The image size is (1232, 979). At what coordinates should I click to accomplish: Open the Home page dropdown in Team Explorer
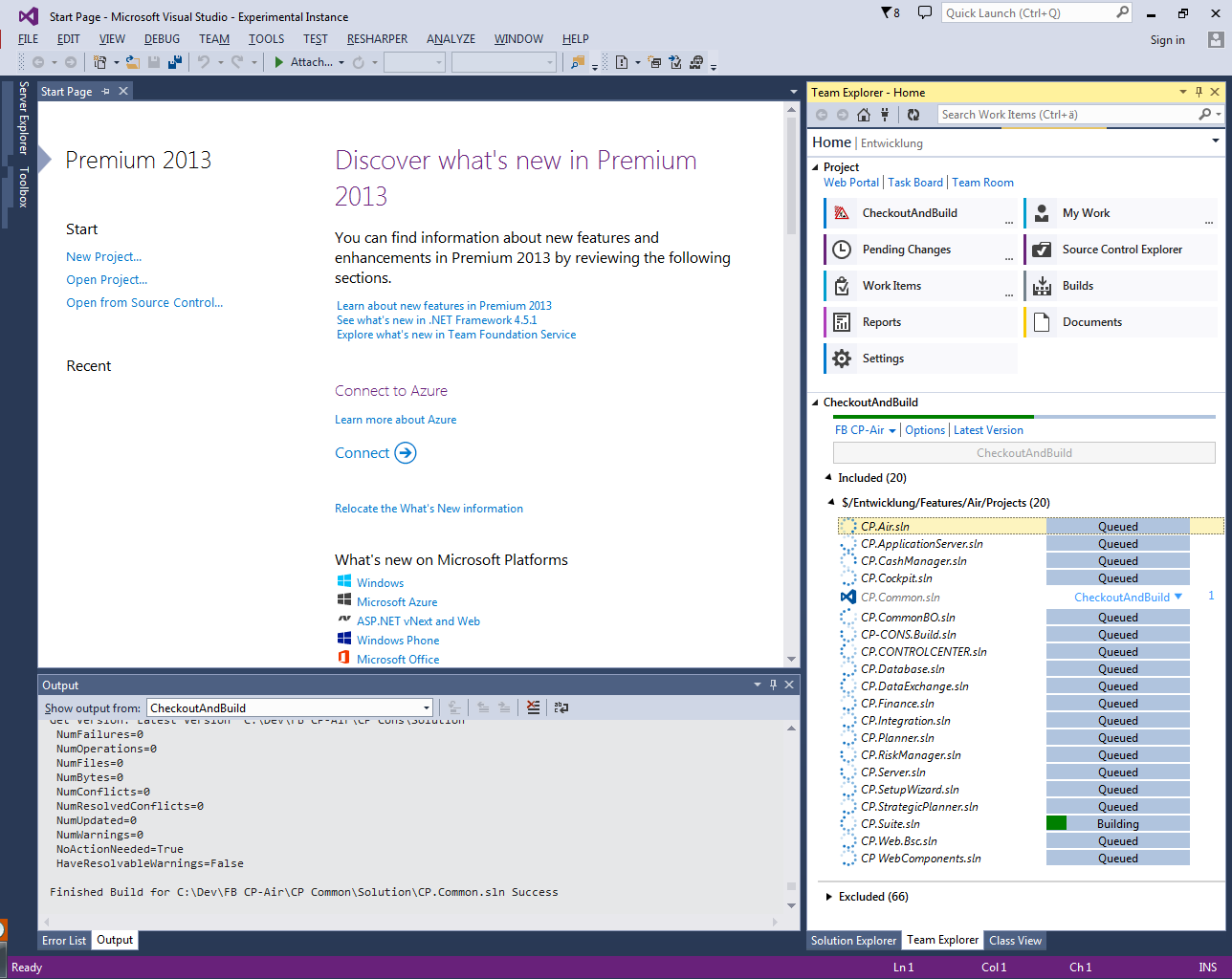tap(1216, 141)
